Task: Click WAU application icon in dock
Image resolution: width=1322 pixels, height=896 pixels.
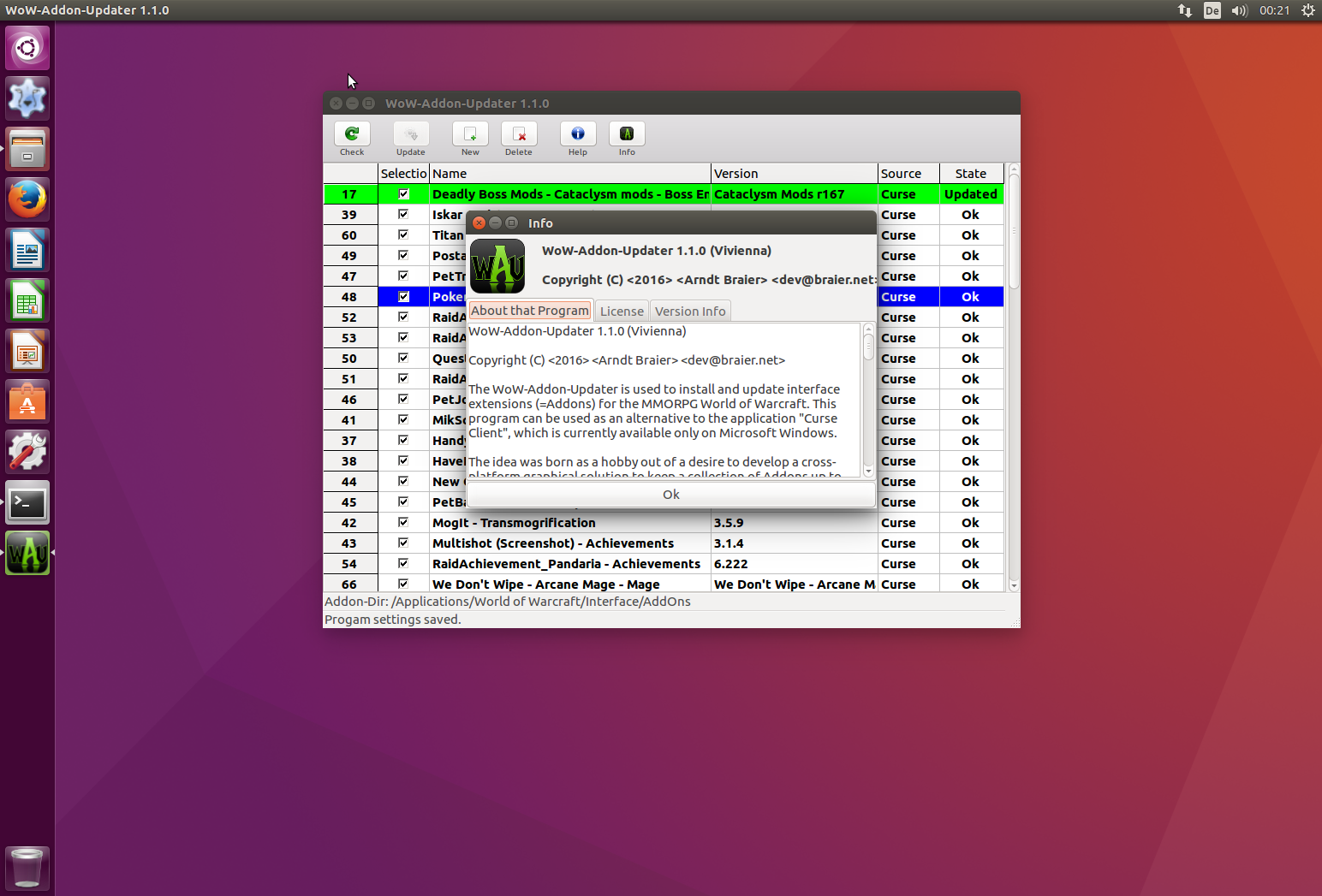Action: click(x=27, y=554)
